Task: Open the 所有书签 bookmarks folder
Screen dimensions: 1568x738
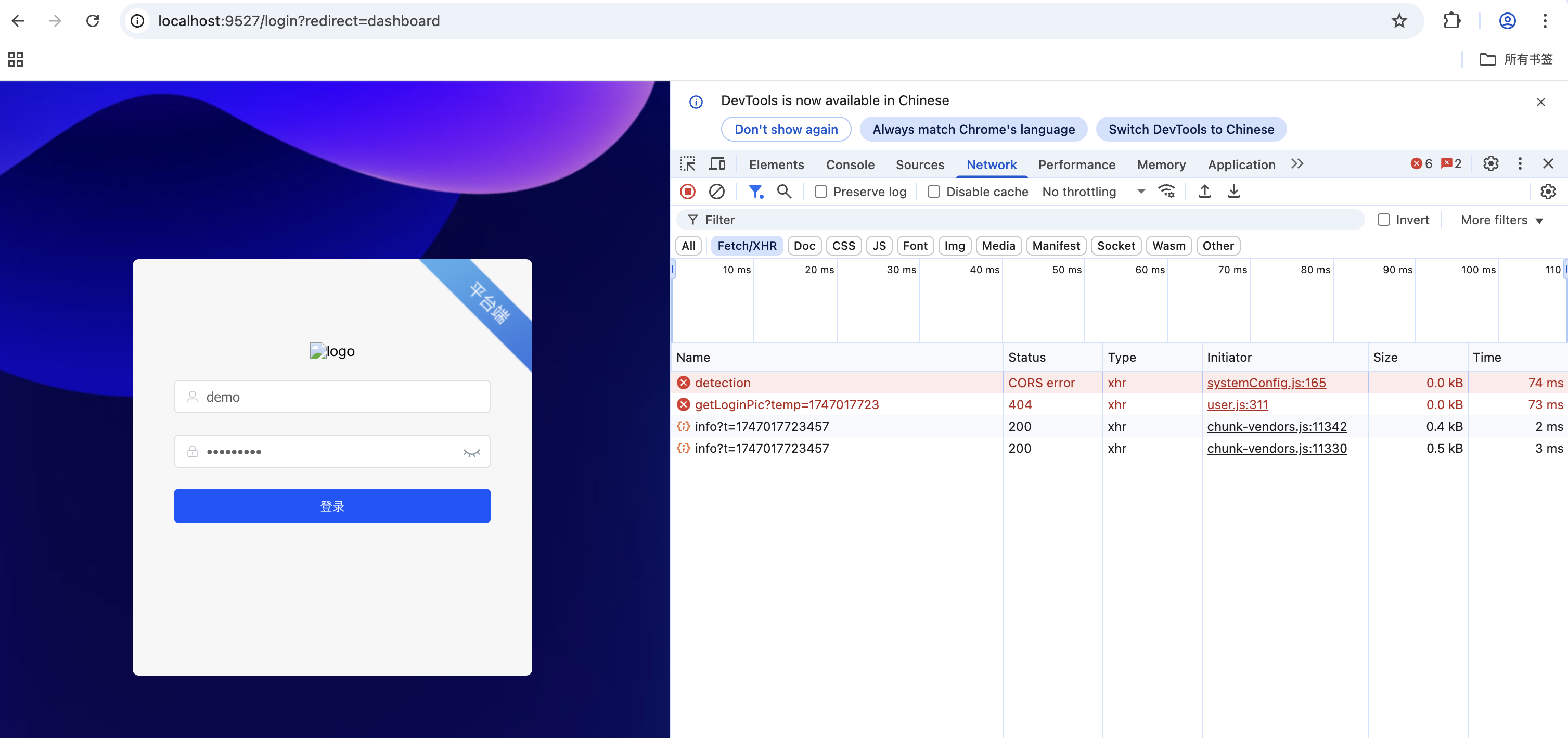Action: pos(1516,59)
